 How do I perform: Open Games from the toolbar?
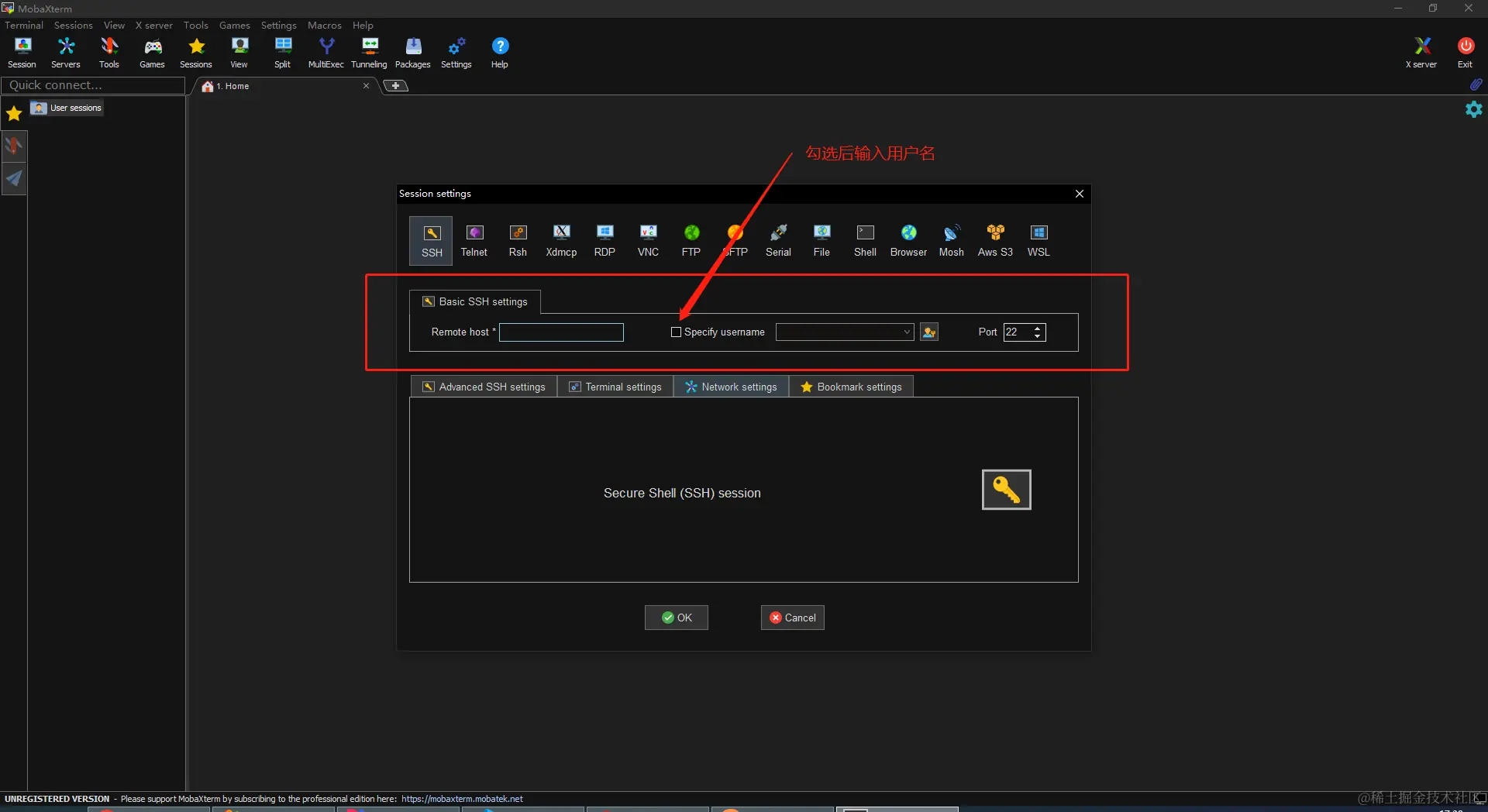(153, 53)
